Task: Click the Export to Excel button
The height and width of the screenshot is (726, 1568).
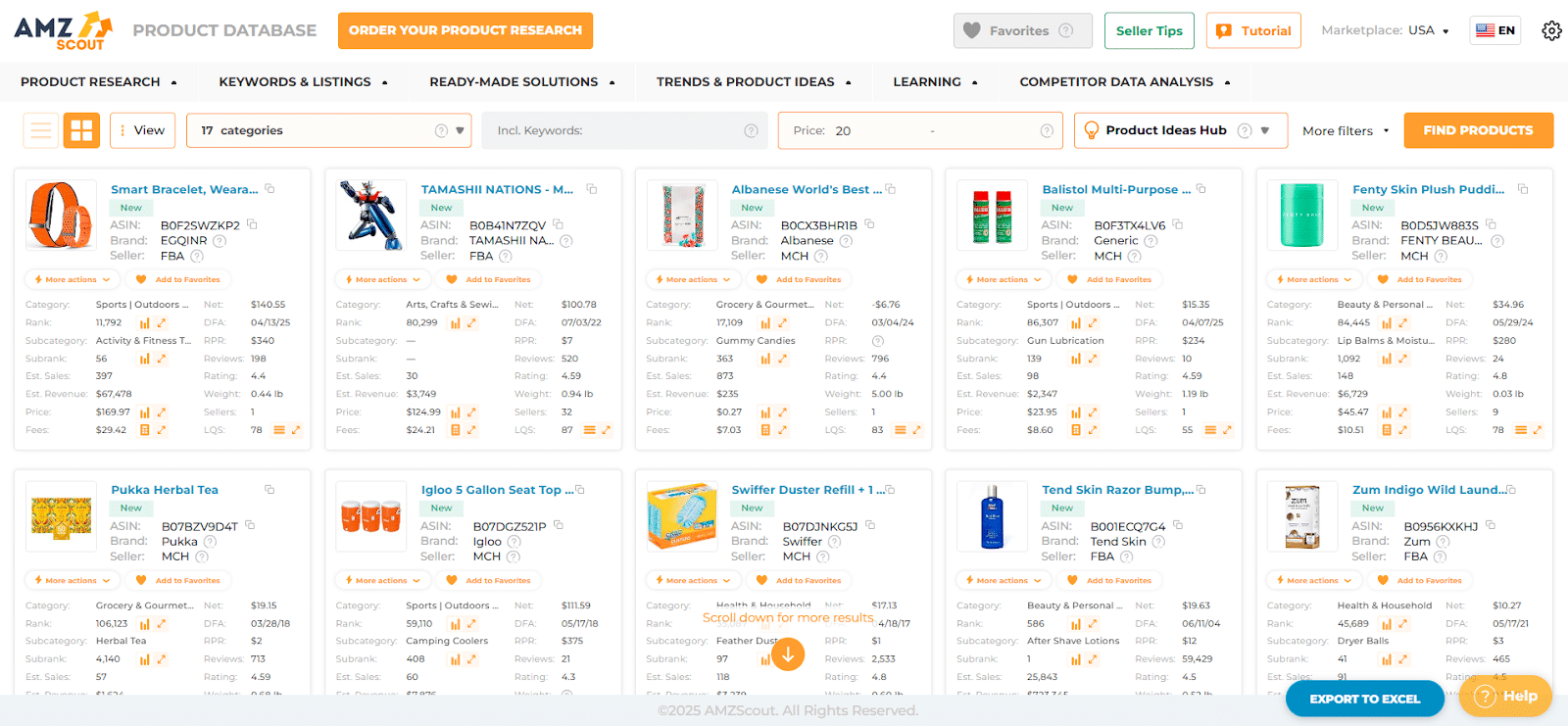Action: click(1364, 699)
